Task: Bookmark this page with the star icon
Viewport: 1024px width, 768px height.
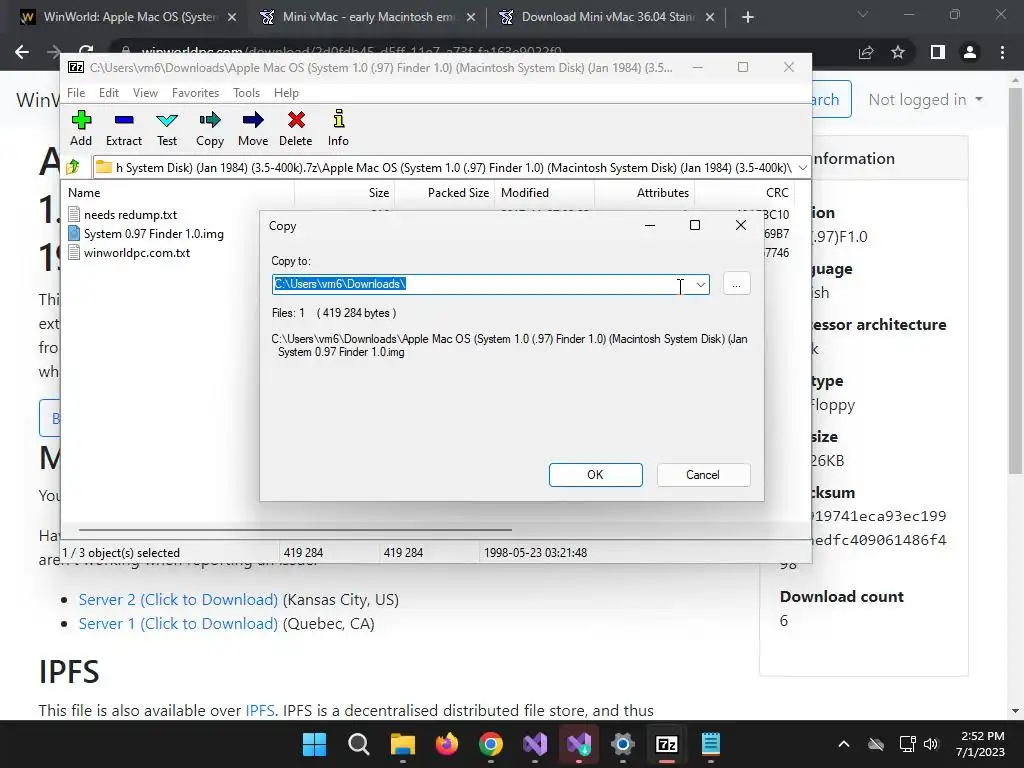Action: (x=898, y=52)
